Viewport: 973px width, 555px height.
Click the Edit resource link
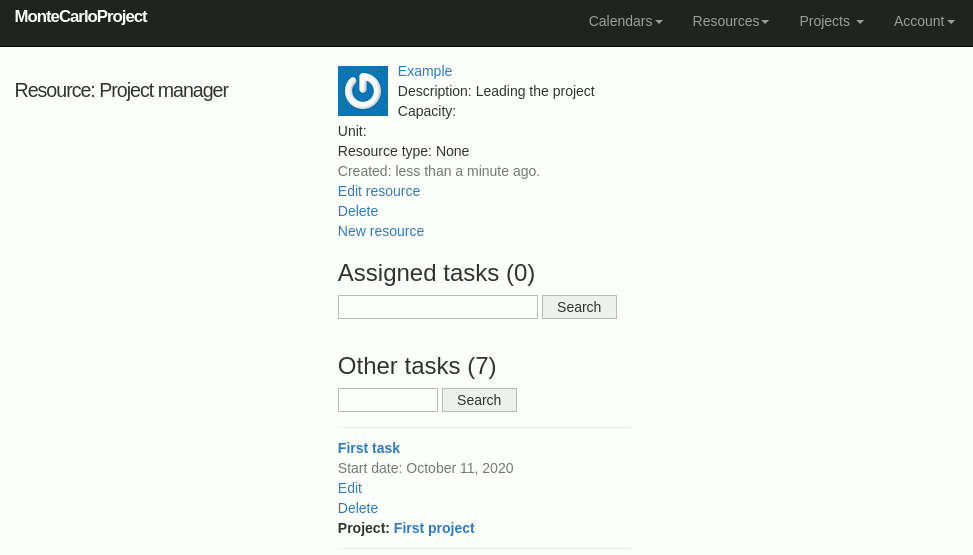tap(378, 191)
